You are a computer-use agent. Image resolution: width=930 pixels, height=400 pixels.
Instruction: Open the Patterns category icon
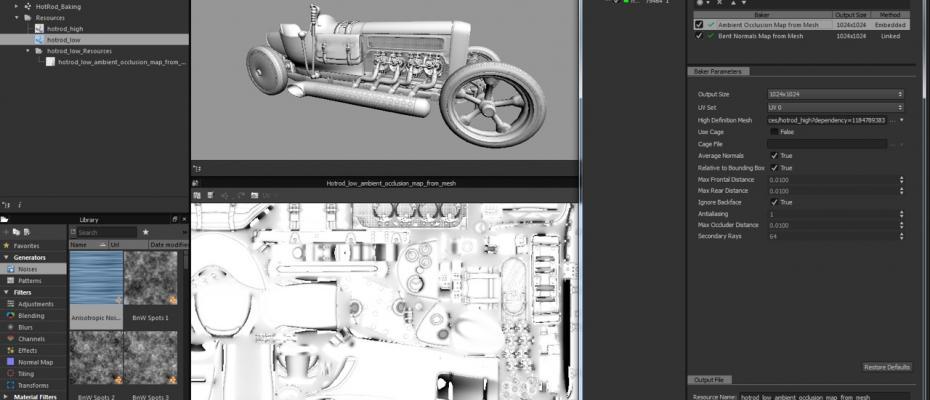tap(11, 280)
